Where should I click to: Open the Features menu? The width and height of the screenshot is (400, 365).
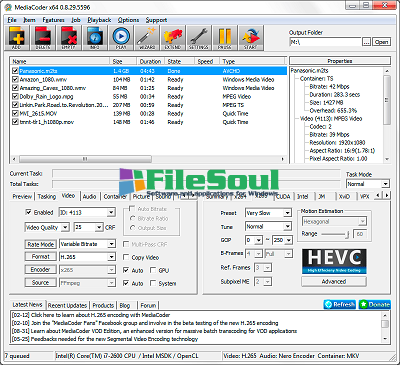tap(53, 20)
